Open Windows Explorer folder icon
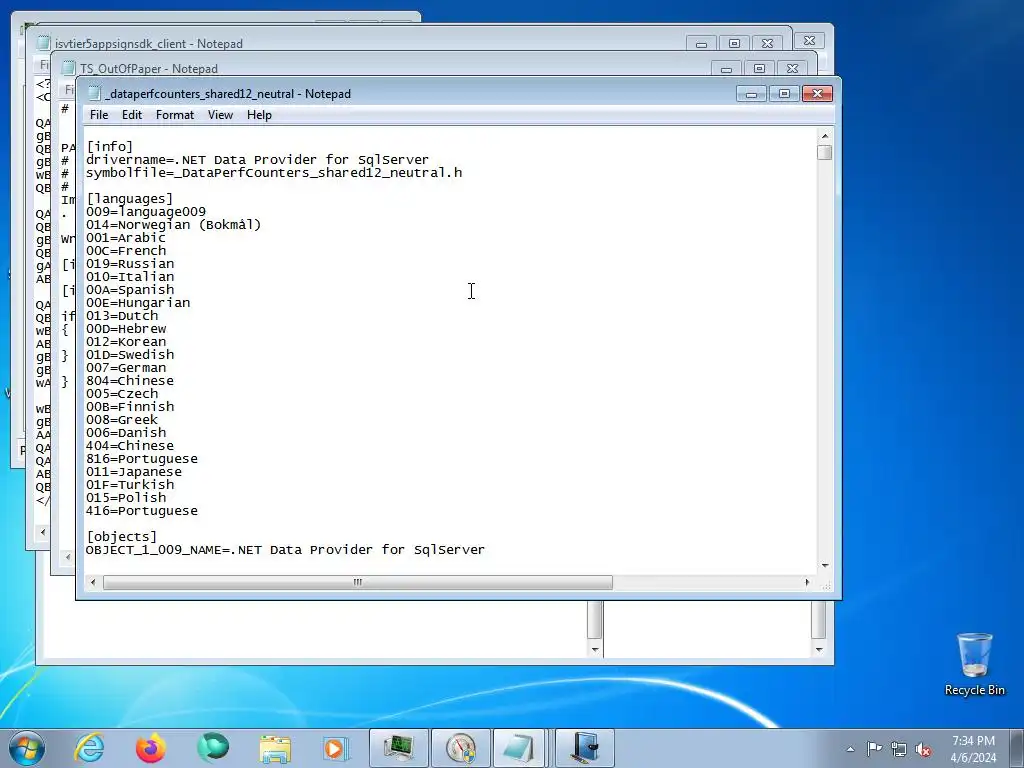 tap(275, 748)
